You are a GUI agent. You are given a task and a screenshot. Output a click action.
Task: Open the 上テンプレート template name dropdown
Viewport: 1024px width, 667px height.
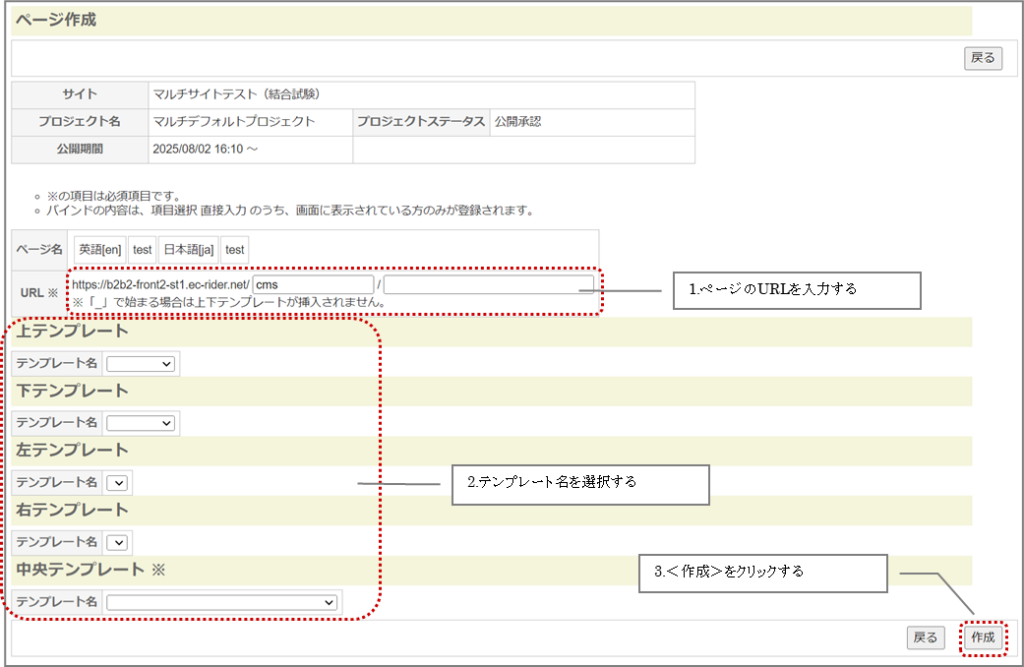pos(141,364)
